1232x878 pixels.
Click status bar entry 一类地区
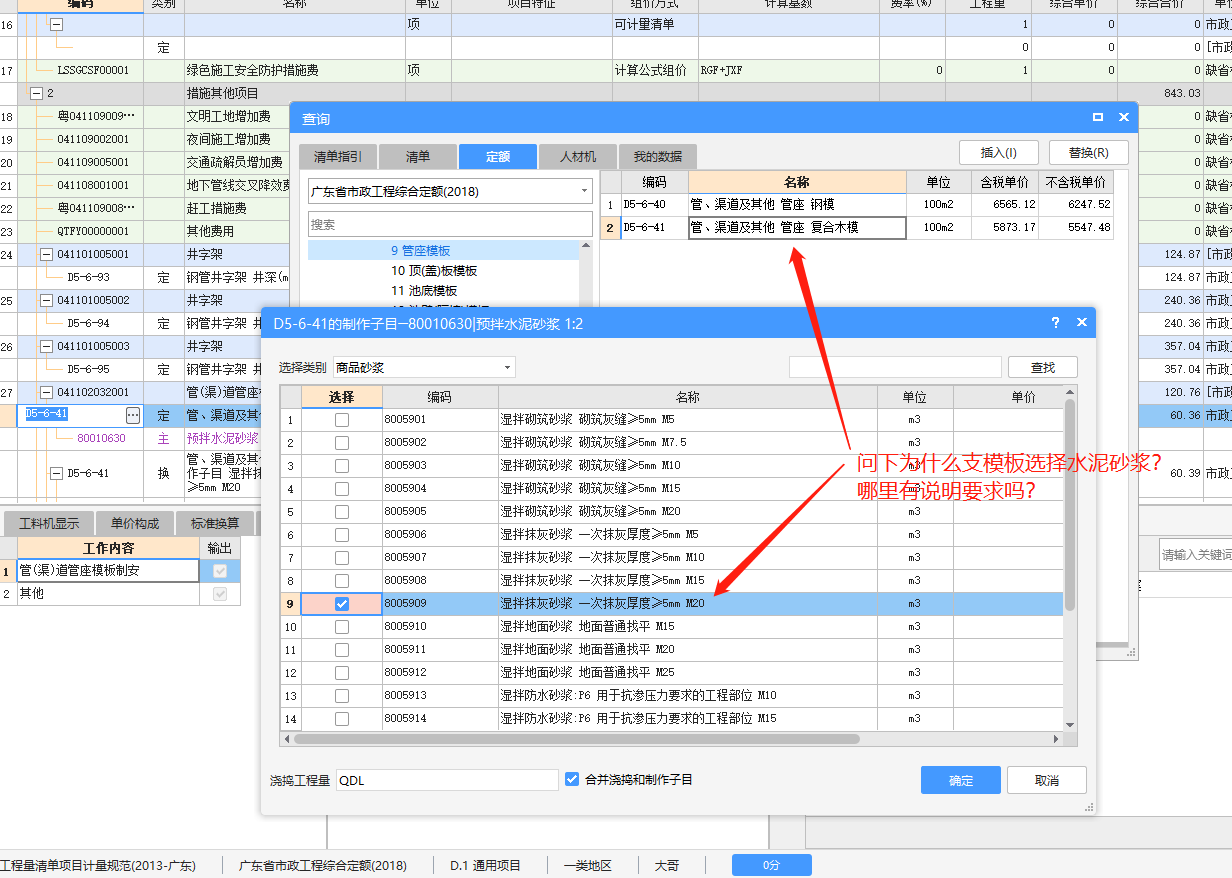[587, 865]
